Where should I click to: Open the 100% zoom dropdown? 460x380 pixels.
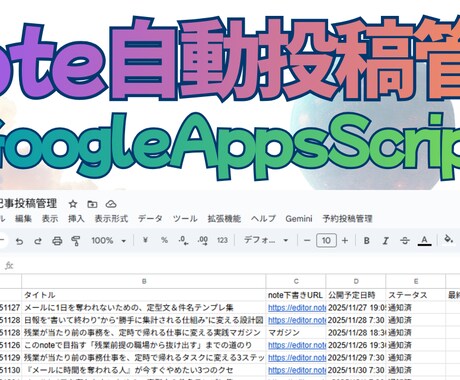(109, 240)
